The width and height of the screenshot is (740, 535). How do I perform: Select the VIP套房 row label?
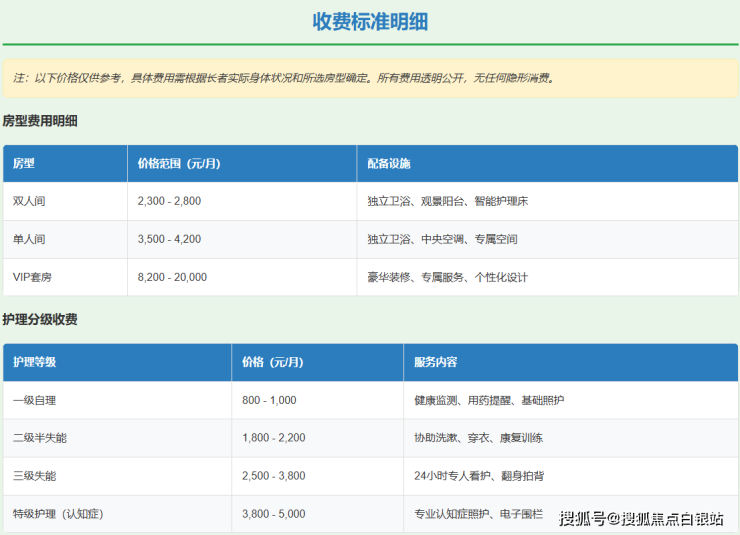tap(32, 277)
